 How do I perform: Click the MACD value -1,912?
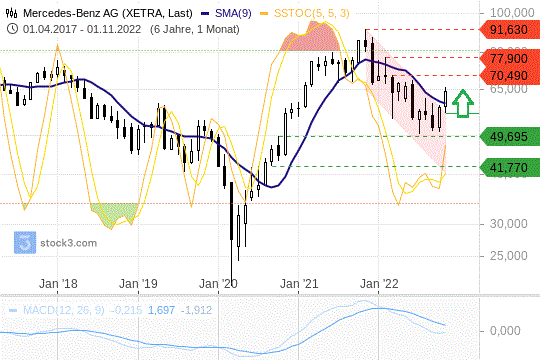point(196,310)
